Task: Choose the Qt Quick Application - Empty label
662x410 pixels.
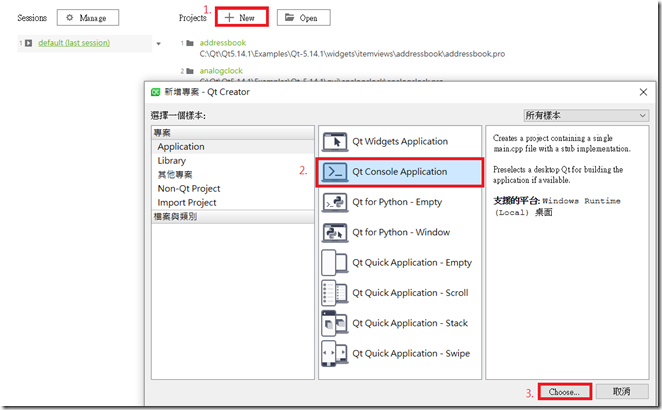Action: click(x=412, y=263)
